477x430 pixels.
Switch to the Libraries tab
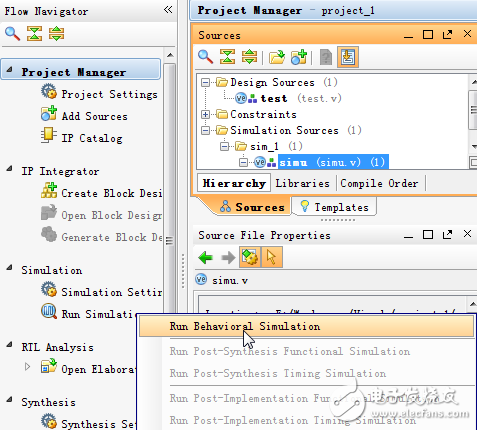[302, 183]
